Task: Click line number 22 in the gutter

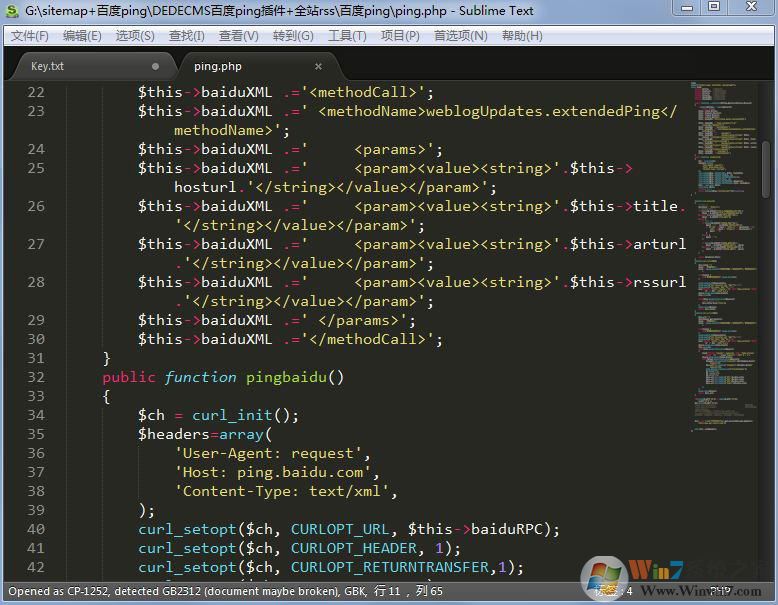Action: [36, 92]
